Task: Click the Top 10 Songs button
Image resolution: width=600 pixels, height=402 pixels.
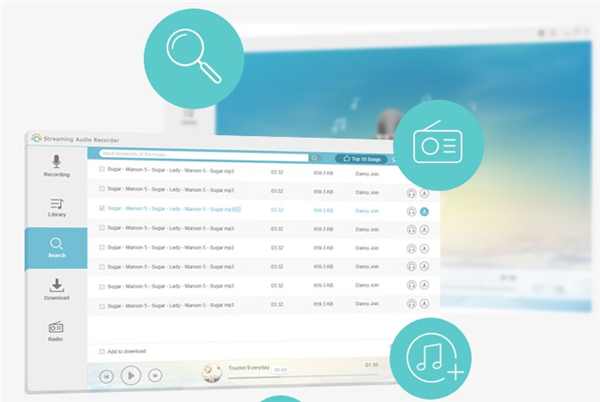Action: coord(364,159)
